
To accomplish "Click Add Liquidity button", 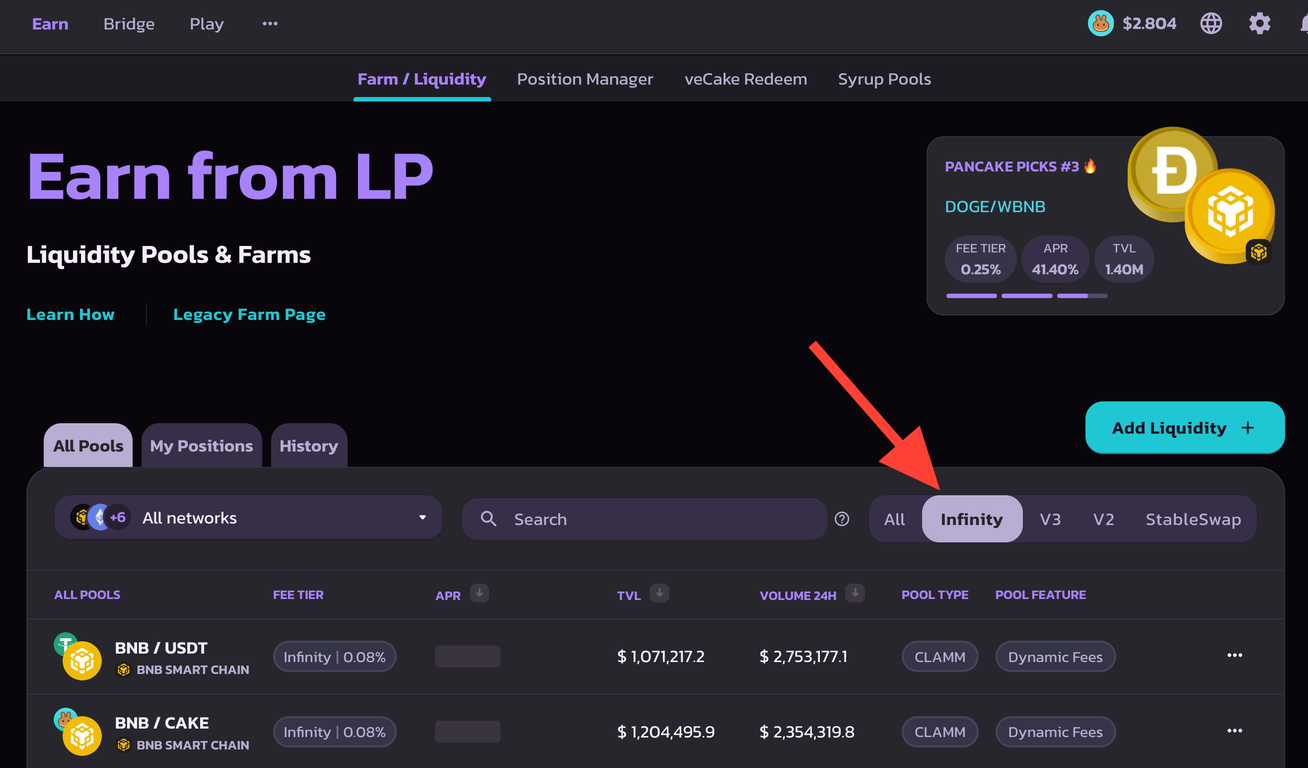I will coord(1185,428).
